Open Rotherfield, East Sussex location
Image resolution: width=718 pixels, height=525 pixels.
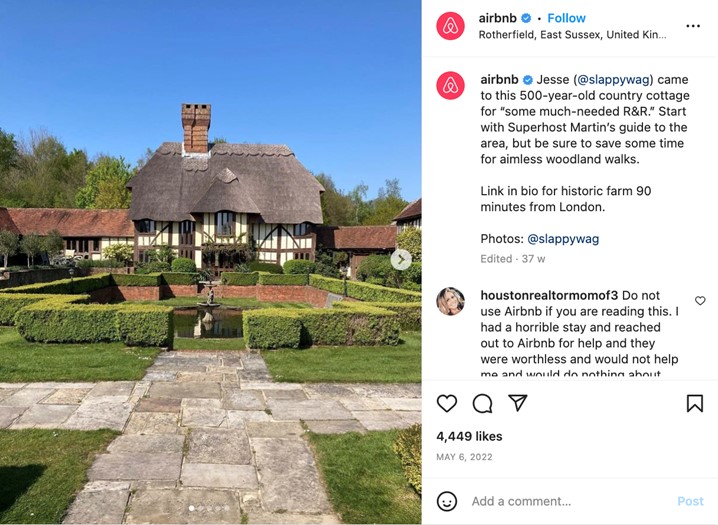coord(572,35)
